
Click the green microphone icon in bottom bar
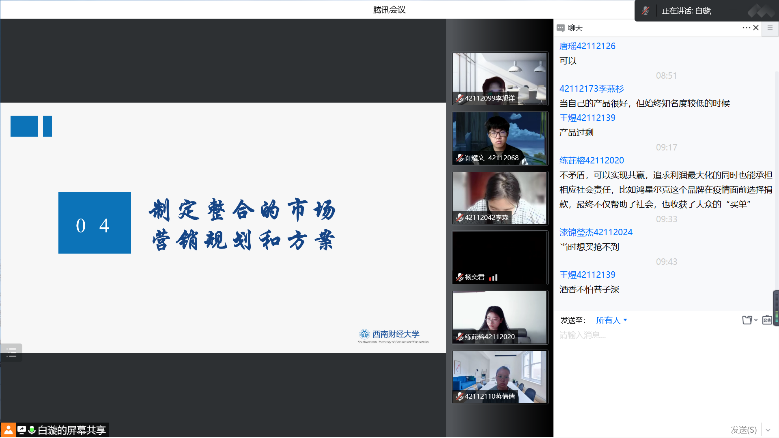pyautogui.click(x=32, y=429)
